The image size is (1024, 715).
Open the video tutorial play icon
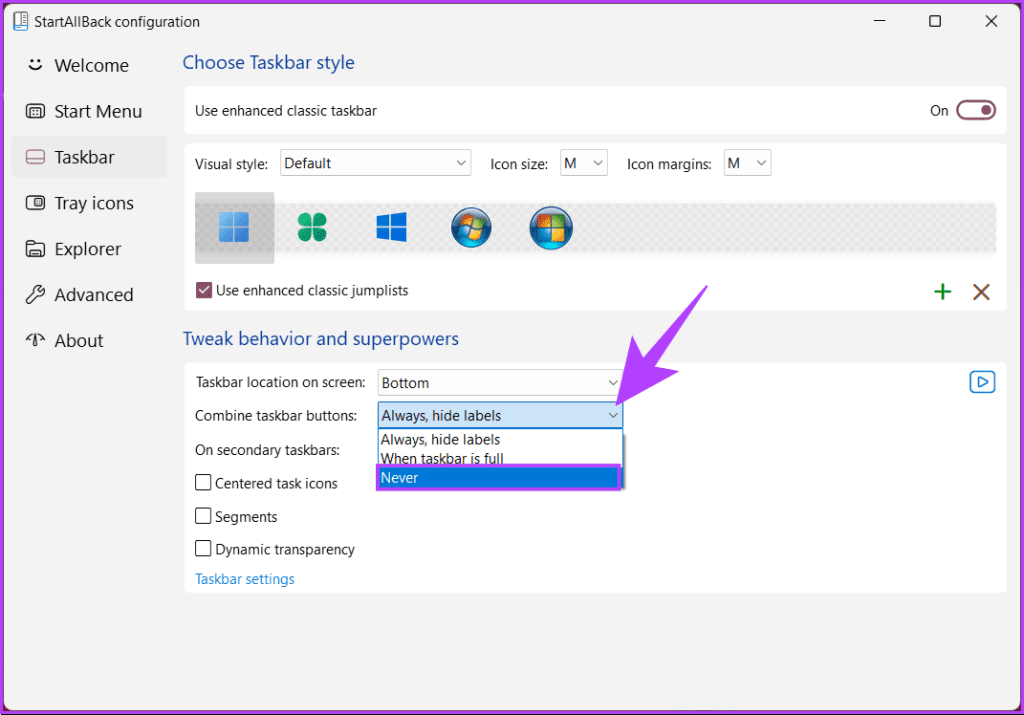pyautogui.click(x=982, y=381)
